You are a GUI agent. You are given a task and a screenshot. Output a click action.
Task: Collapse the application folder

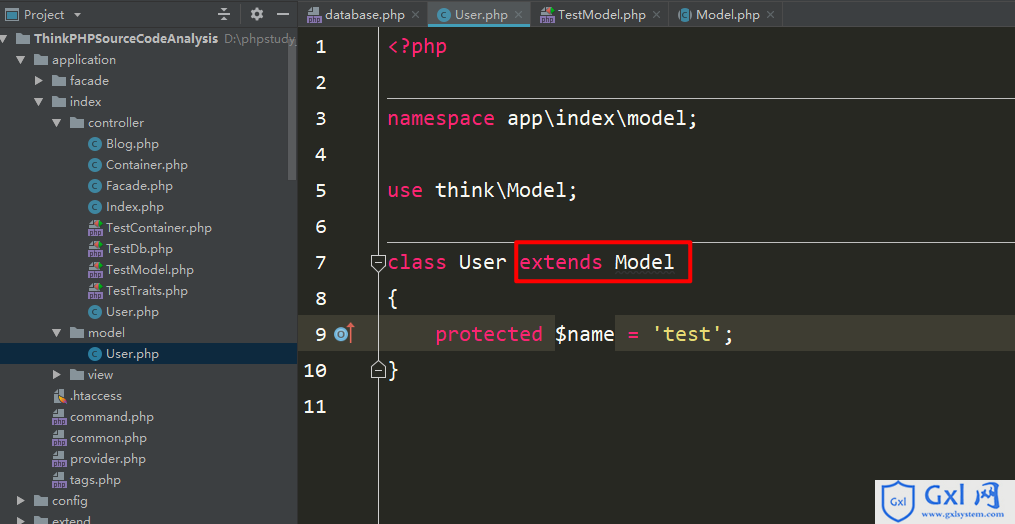point(21,60)
